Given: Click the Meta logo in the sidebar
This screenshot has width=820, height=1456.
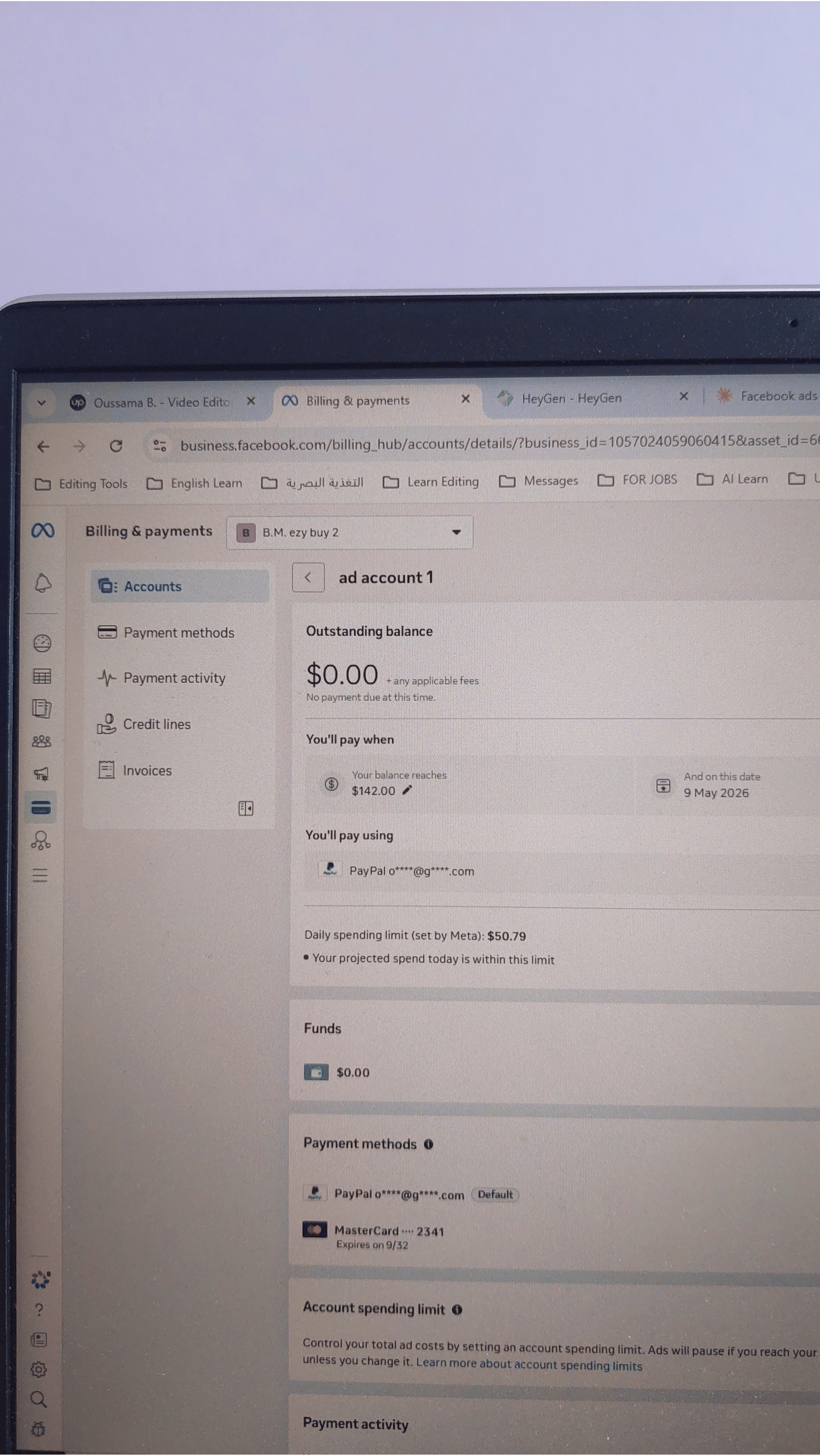Looking at the screenshot, I should coord(43,530).
